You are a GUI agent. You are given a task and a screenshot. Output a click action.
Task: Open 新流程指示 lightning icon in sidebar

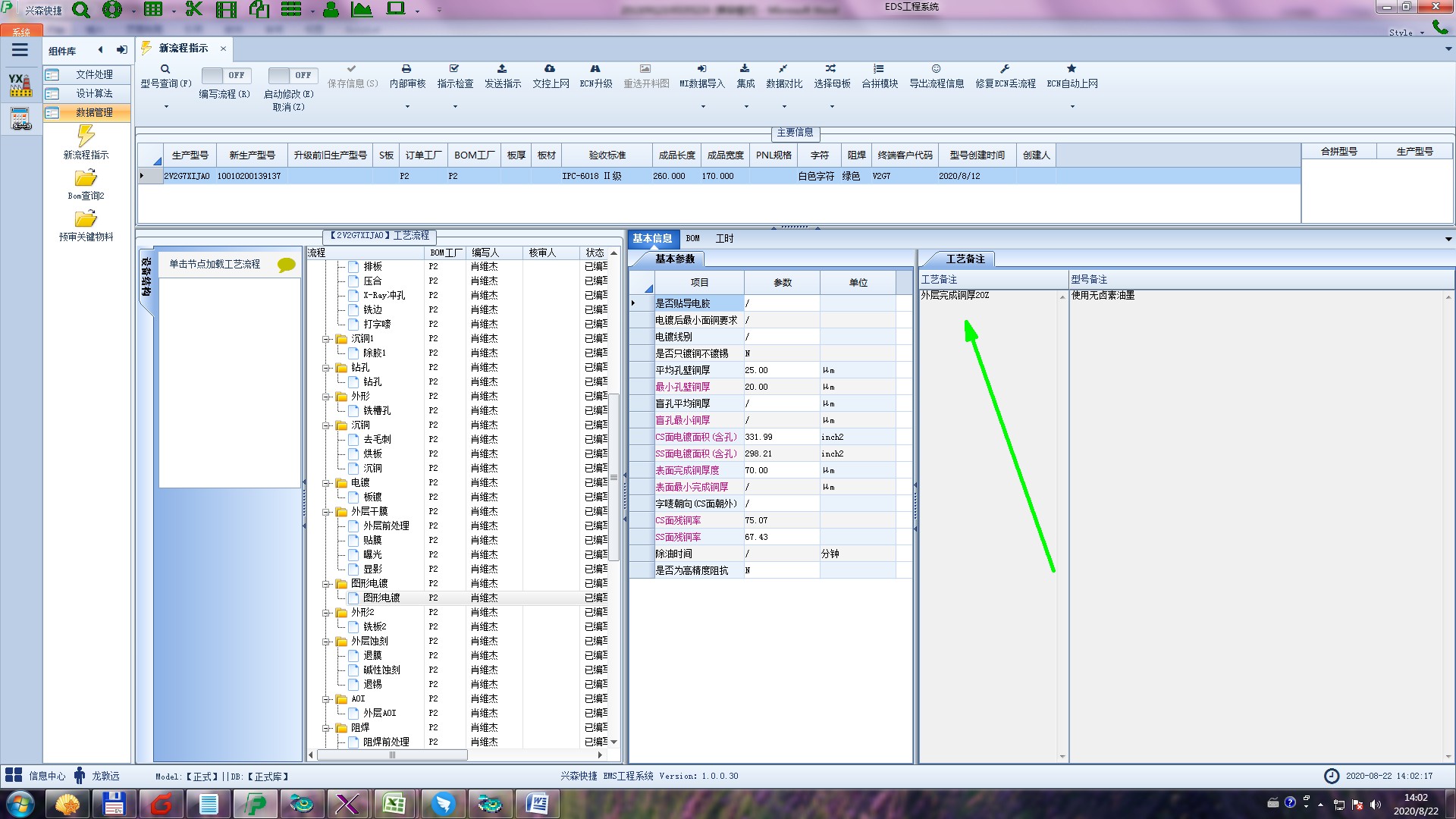(86, 136)
